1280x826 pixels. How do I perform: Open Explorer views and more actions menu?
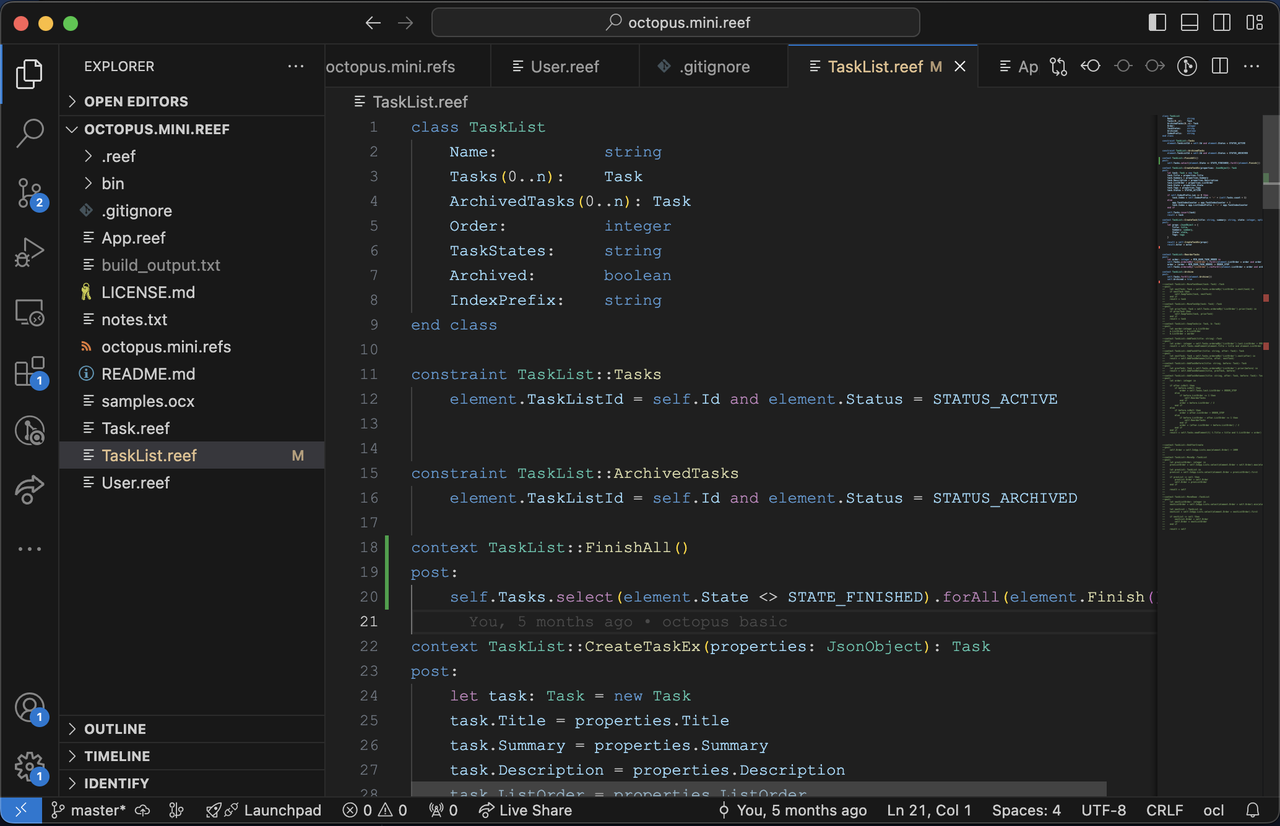point(296,66)
